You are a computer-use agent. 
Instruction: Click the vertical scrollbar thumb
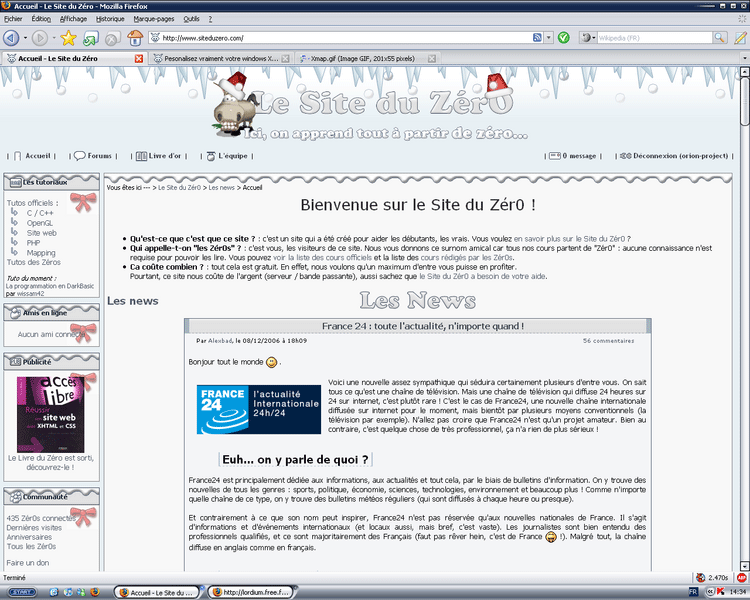point(744,100)
